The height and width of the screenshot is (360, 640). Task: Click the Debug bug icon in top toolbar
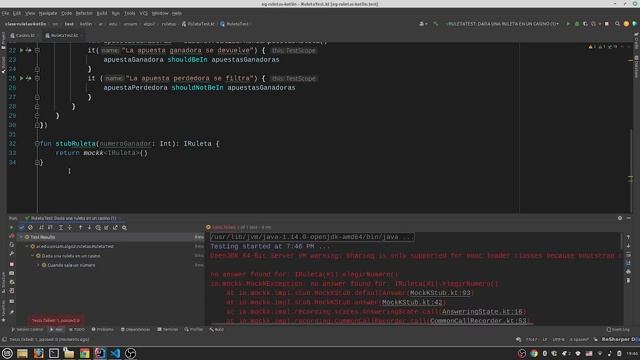pyautogui.click(x=577, y=24)
